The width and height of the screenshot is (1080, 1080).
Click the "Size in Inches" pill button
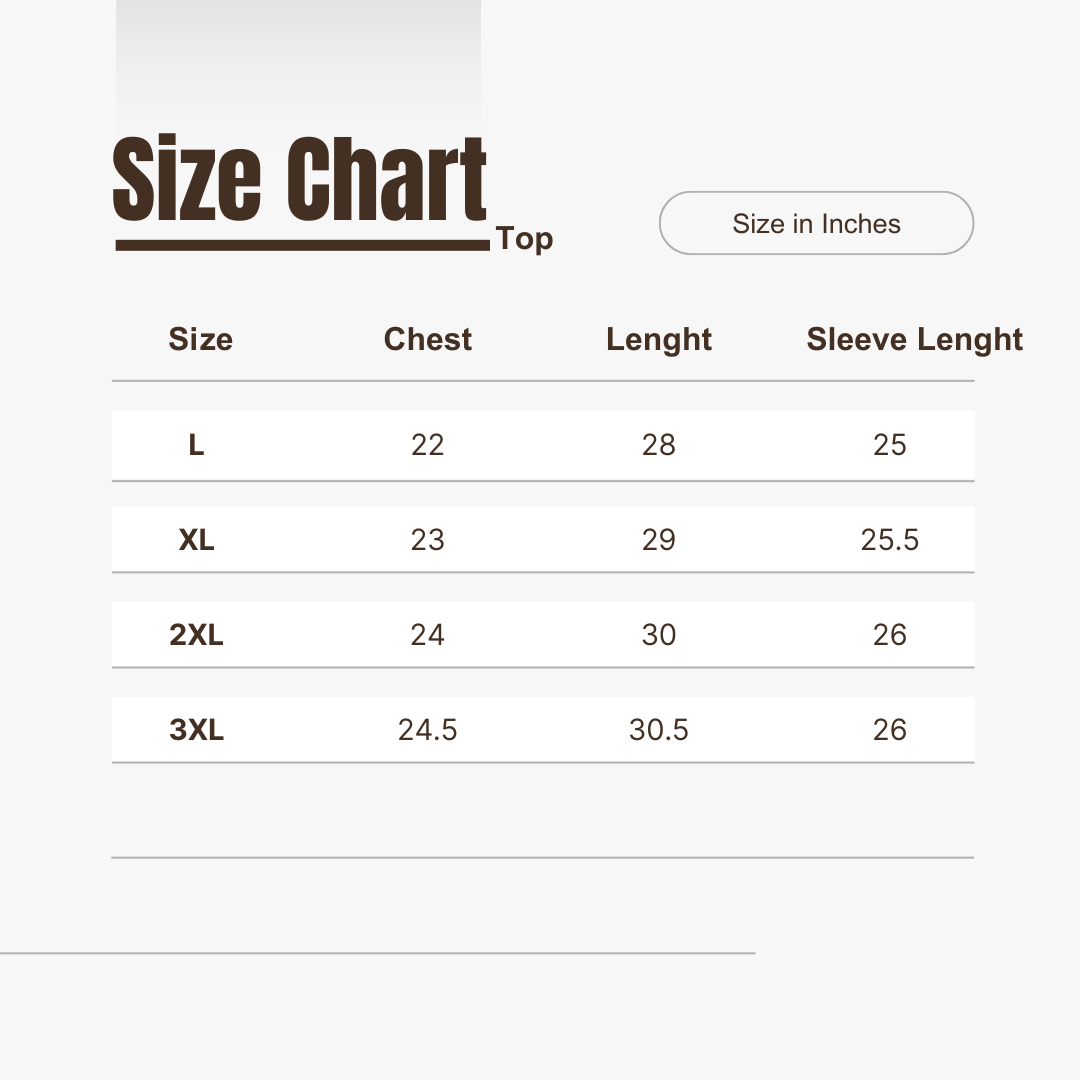(816, 224)
